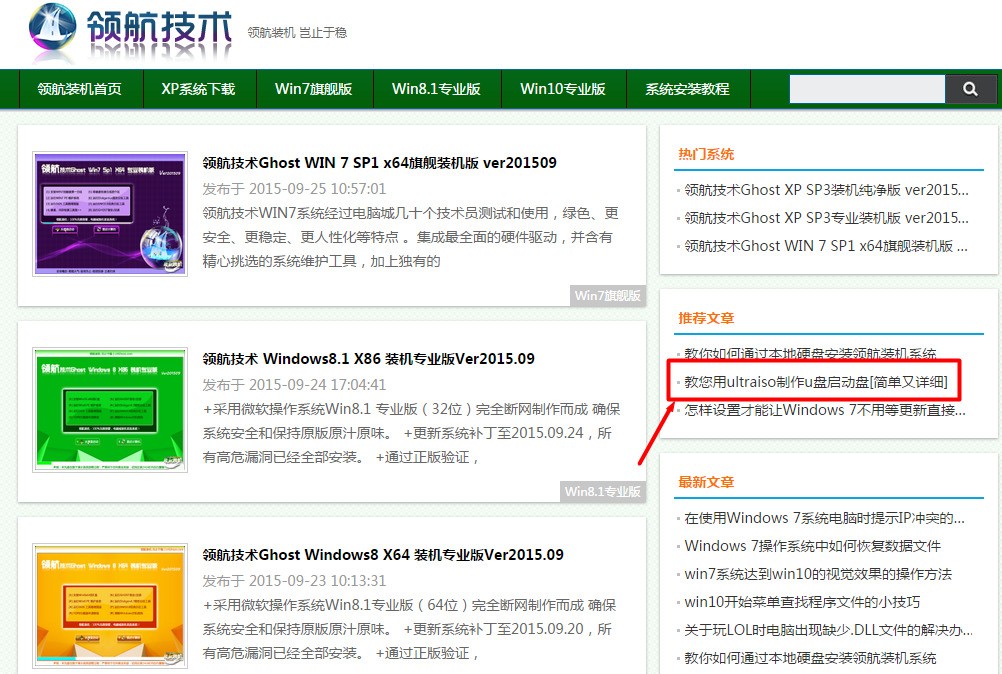Open the purple Win7 Ghost thumbnail
The height and width of the screenshot is (674, 1002).
[110, 213]
